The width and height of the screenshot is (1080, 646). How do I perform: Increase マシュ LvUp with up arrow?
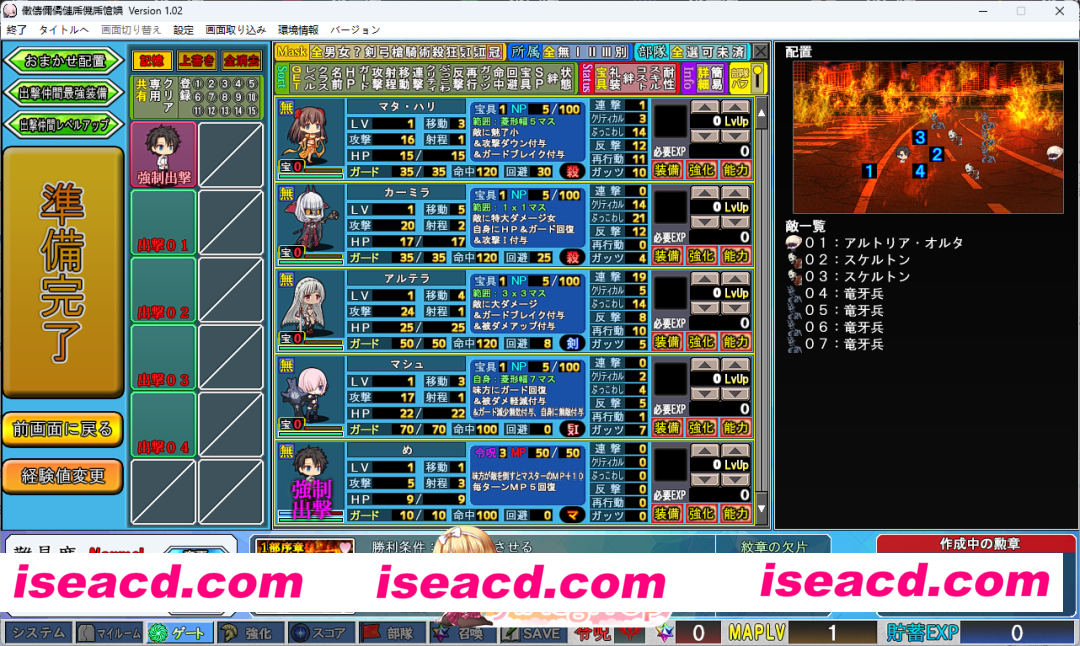coord(736,365)
